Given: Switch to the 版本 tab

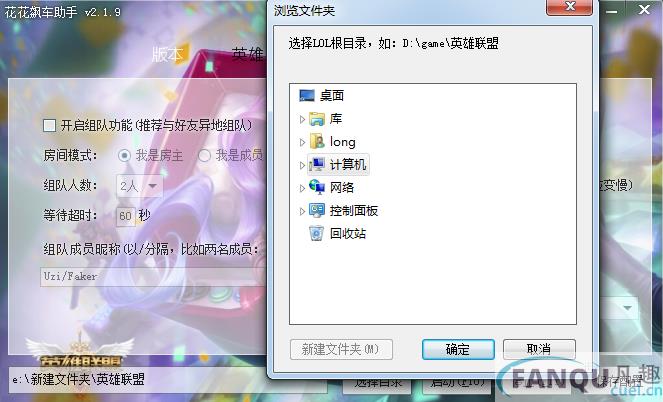Looking at the screenshot, I should coord(167,55).
